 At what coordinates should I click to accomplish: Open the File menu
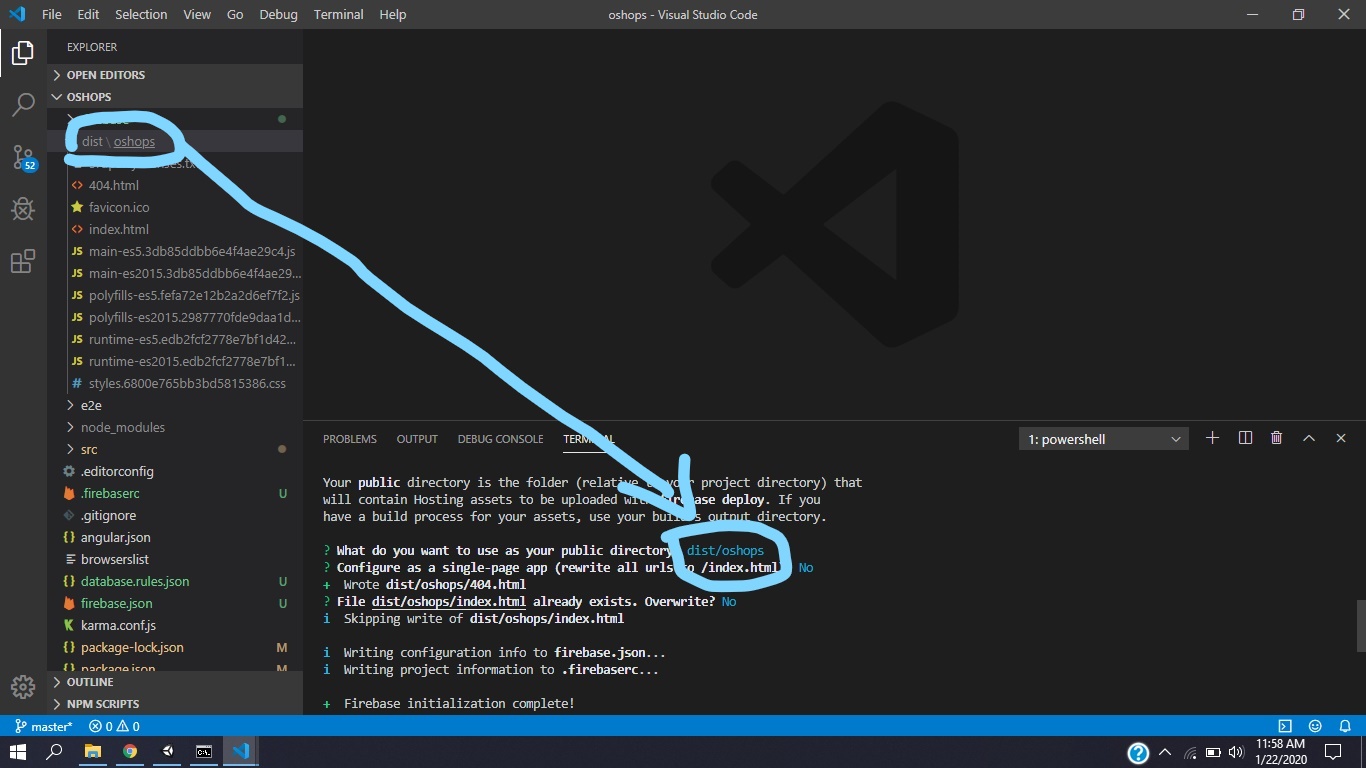pyautogui.click(x=52, y=14)
